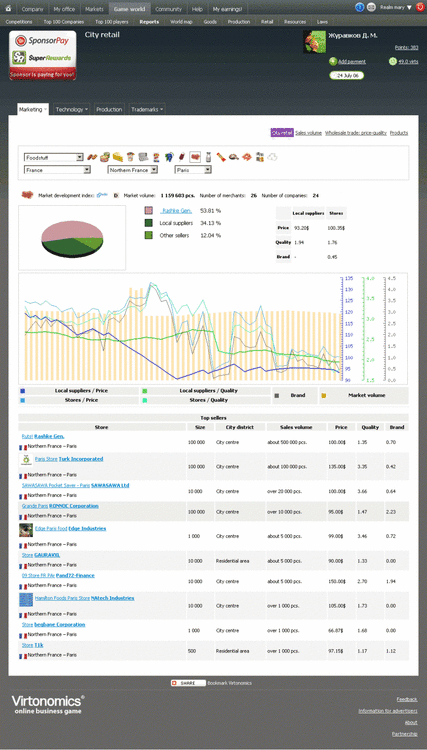427x750 pixels.
Task: Click the SponsorPay banner
Action: point(43,41)
